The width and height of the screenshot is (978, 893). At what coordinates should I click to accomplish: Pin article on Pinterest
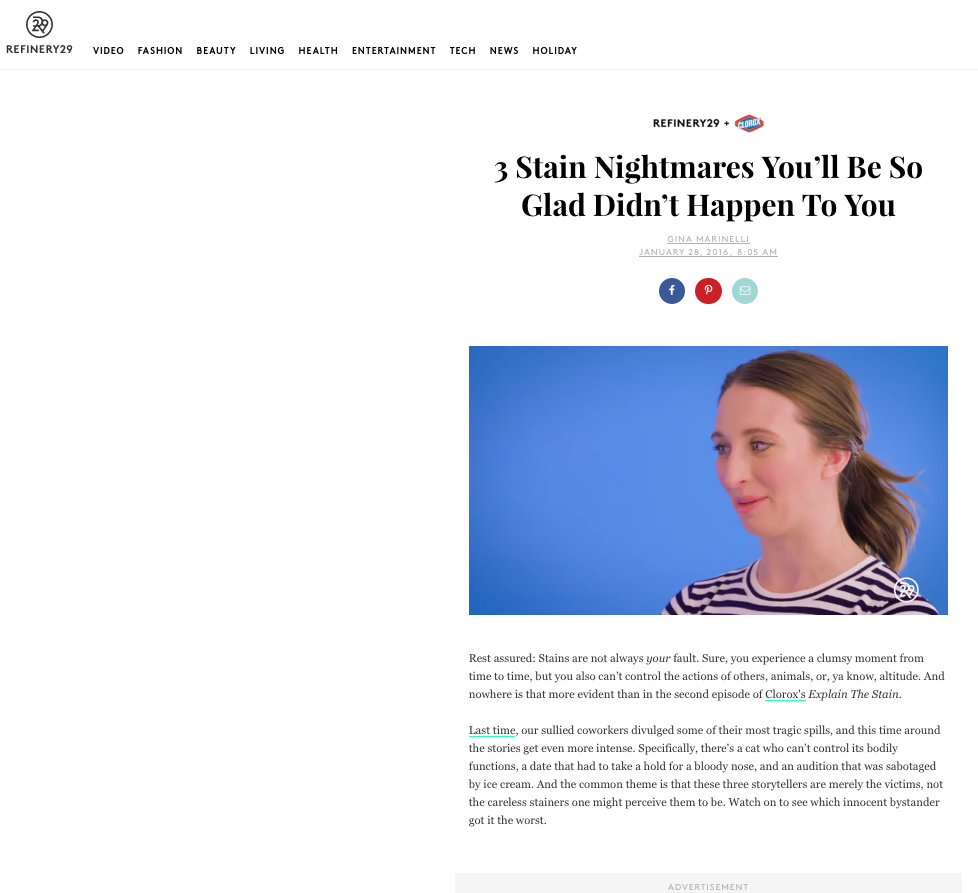(709, 291)
